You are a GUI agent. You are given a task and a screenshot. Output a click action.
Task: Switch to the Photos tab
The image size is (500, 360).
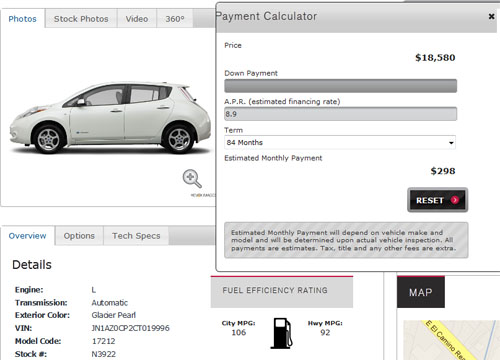(22, 19)
